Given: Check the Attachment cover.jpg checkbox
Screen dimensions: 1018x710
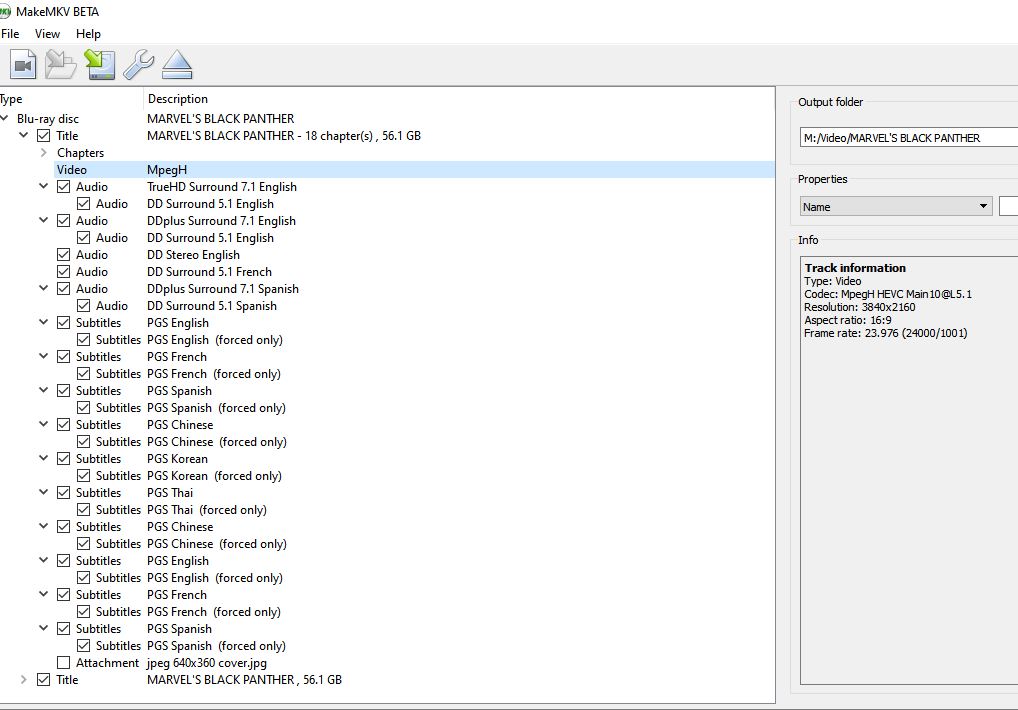Looking at the screenshot, I should click(x=64, y=663).
